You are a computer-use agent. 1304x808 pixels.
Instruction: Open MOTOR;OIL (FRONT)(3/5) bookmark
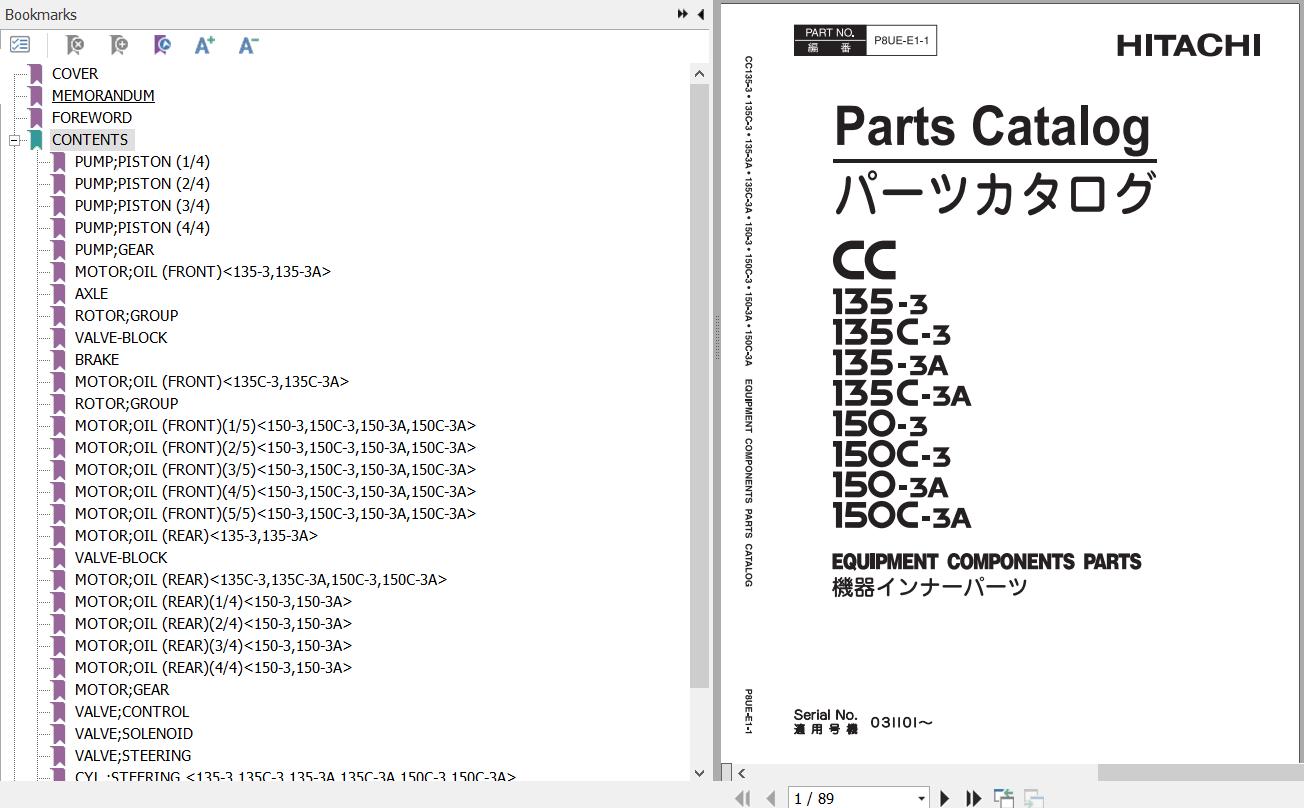(x=275, y=469)
